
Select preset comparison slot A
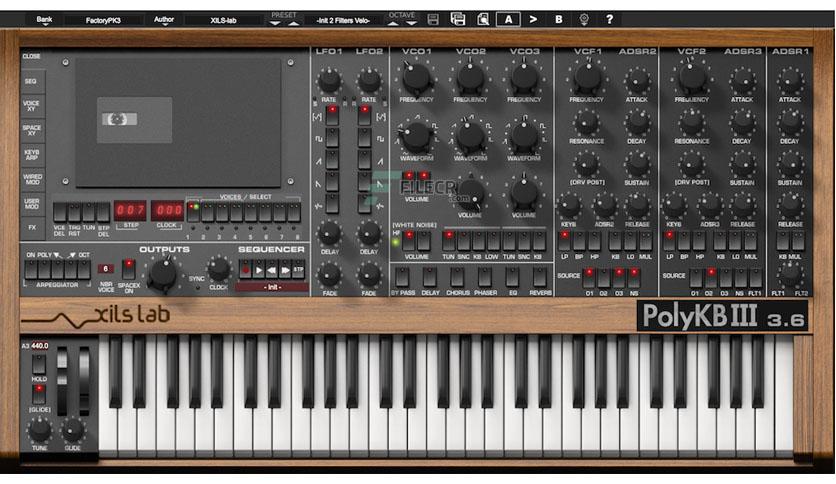coord(509,20)
